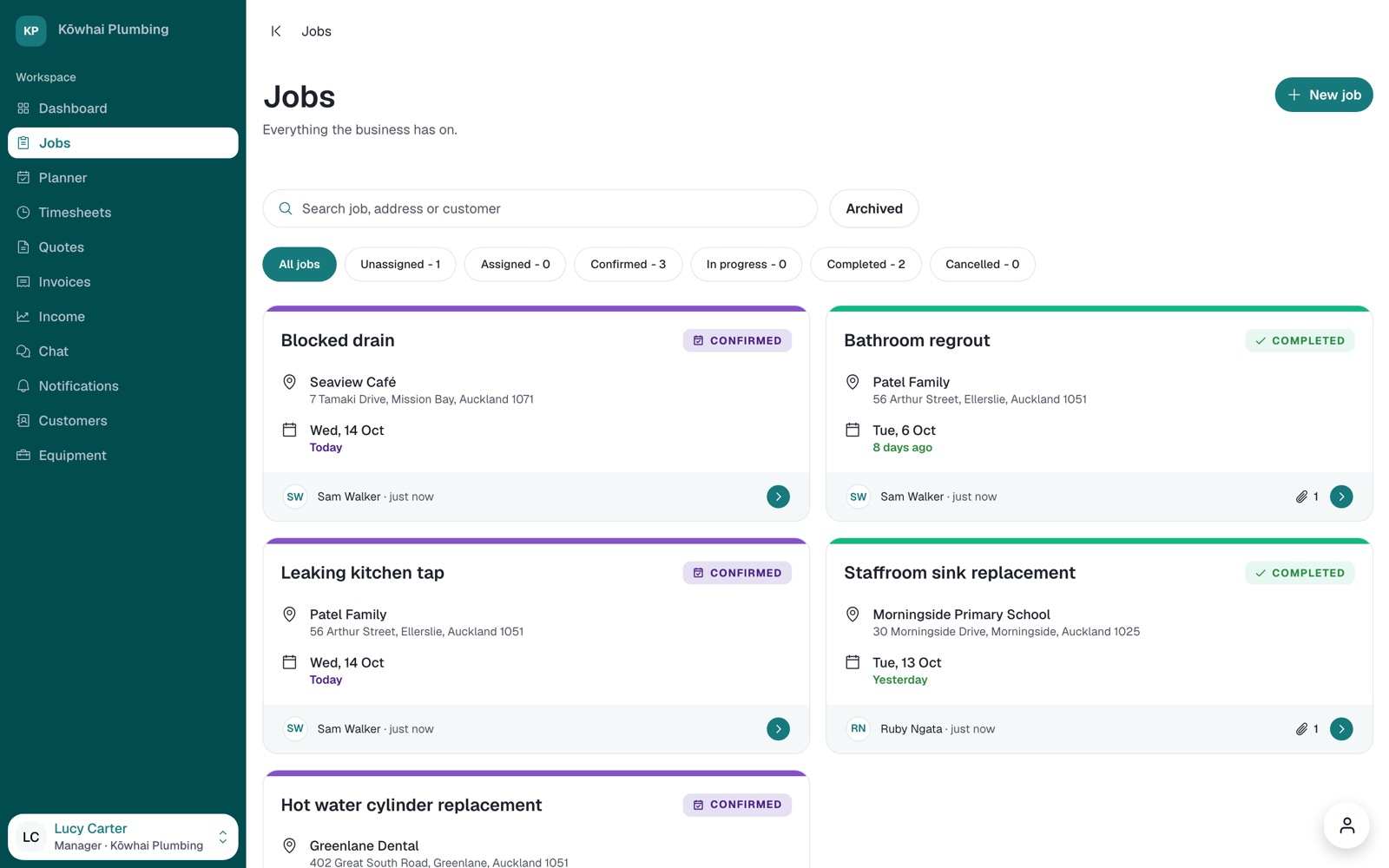1389x868 pixels.
Task: Collapse the sidebar with the arrow icon
Action: tap(276, 31)
